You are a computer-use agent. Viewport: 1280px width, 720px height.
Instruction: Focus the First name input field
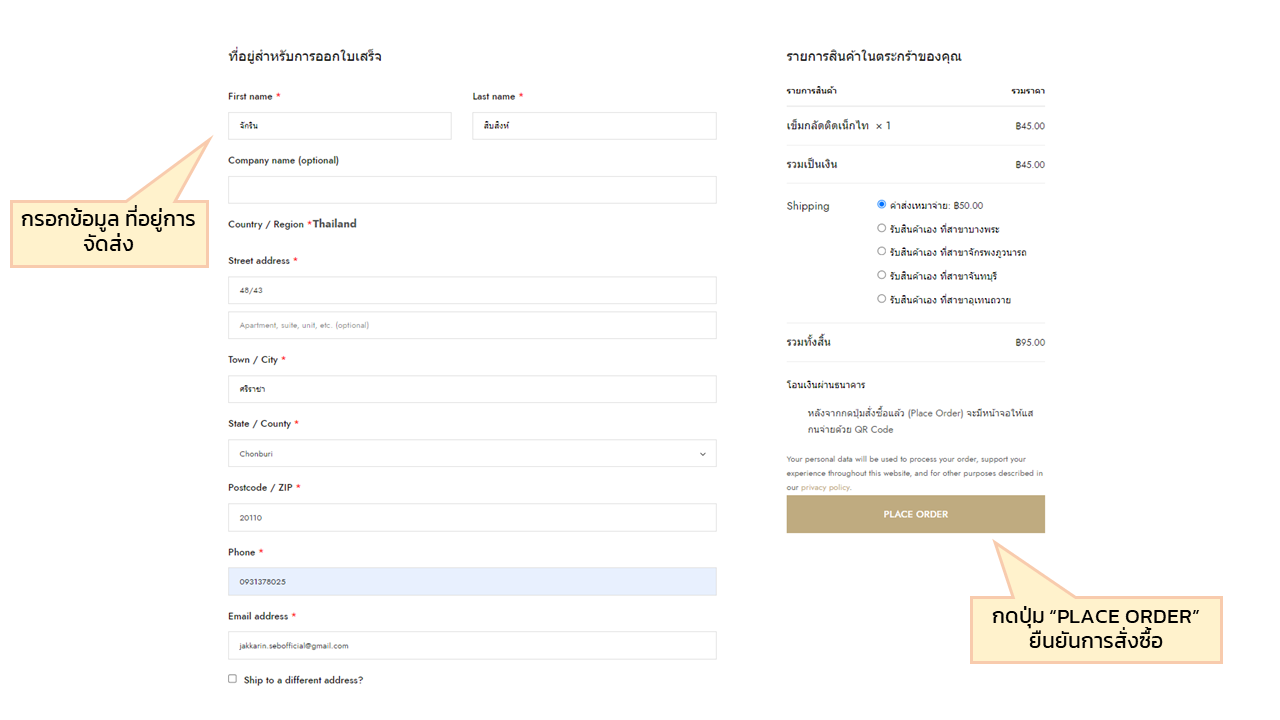coord(339,126)
